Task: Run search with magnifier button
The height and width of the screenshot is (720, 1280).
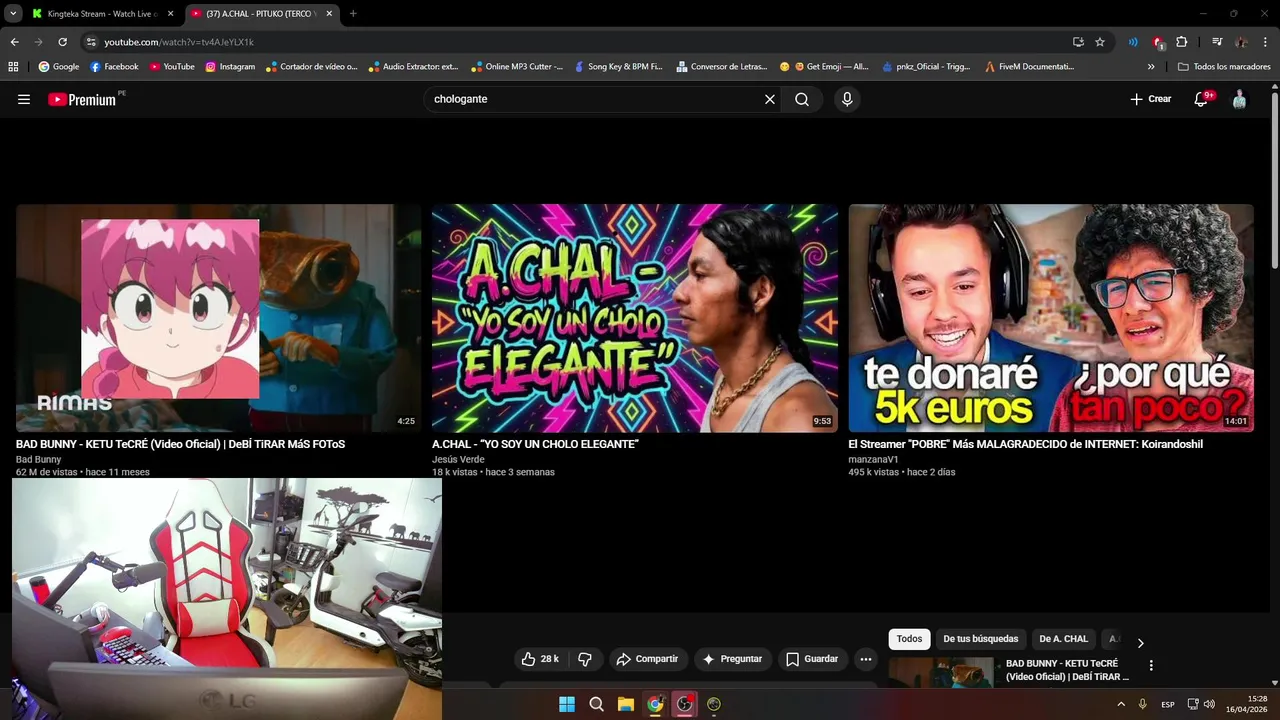Action: point(802,99)
